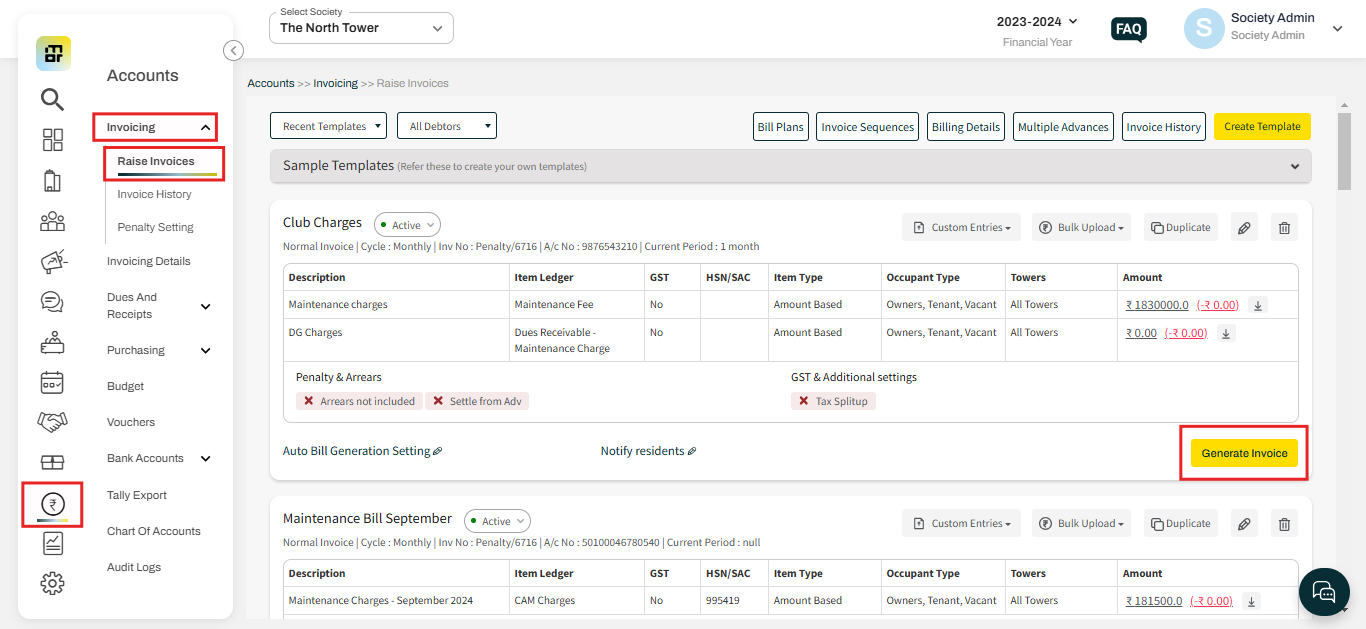This screenshot has width=1366, height=629.
Task: Select the search magnifier icon in sidebar
Action: coord(53,99)
